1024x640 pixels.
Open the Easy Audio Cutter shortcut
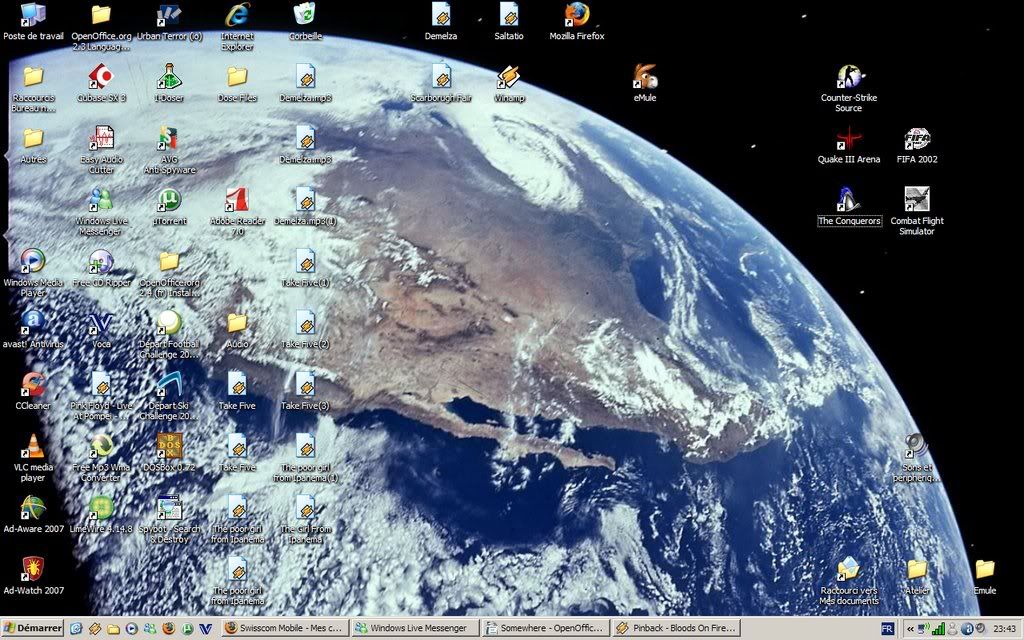pyautogui.click(x=101, y=140)
